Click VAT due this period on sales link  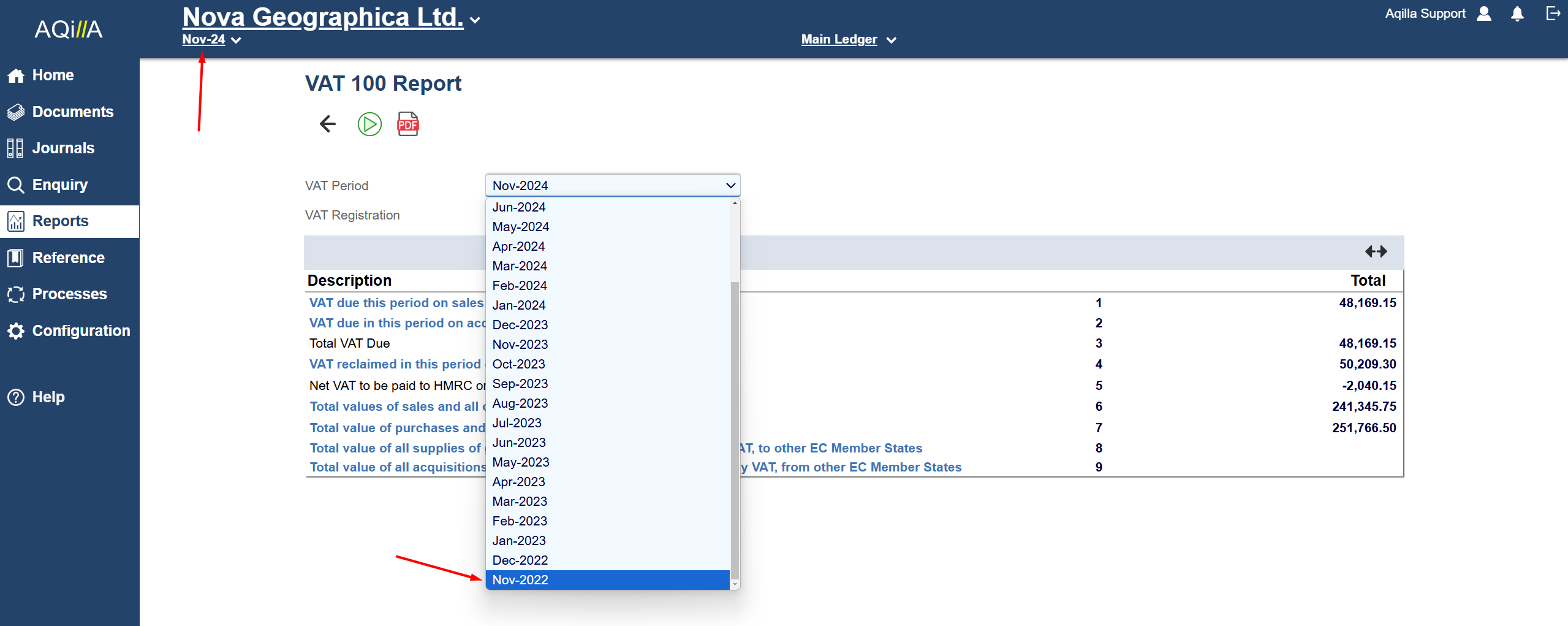(396, 303)
